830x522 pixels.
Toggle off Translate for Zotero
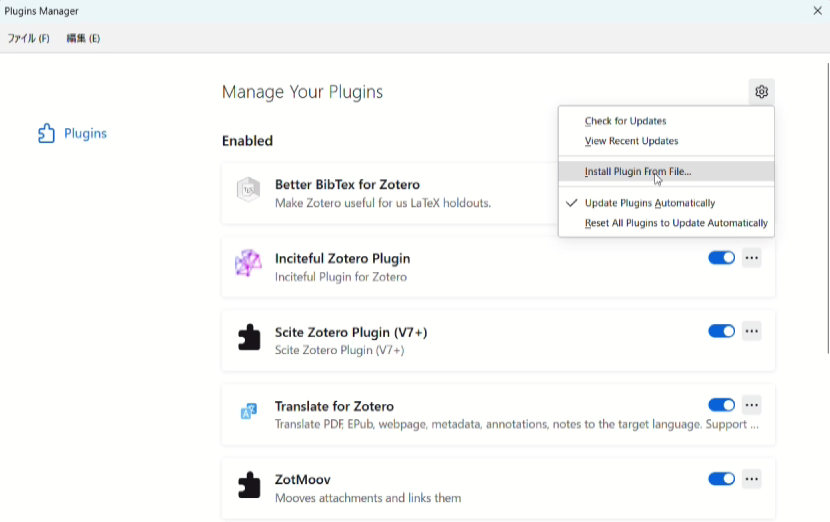click(x=721, y=405)
